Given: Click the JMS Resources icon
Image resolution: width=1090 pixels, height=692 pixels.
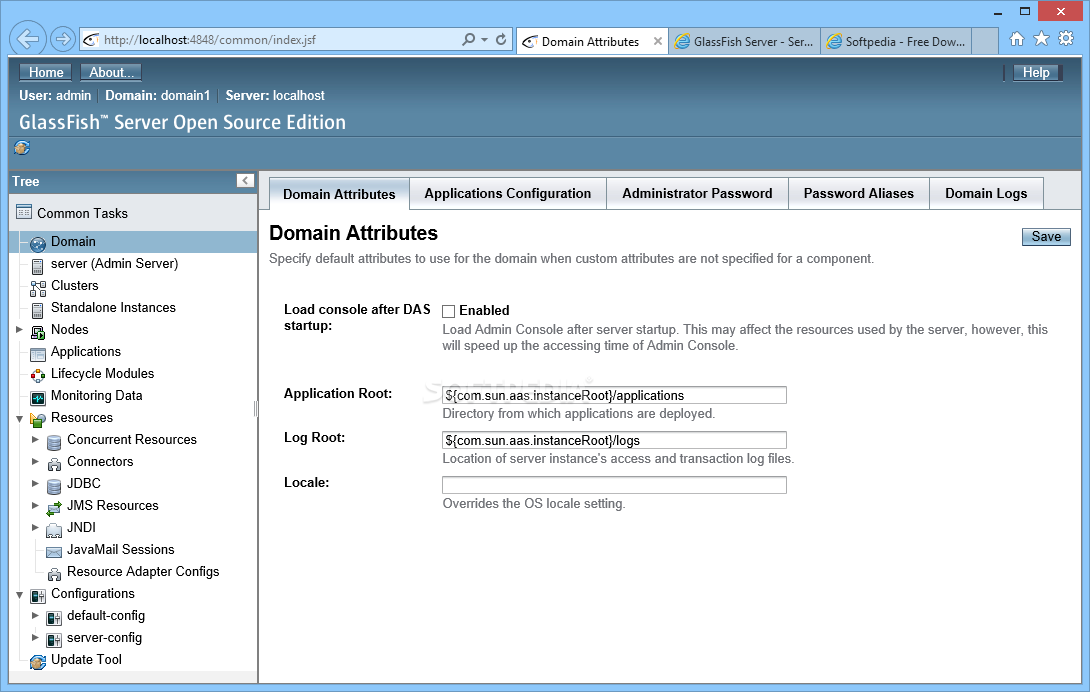Looking at the screenshot, I should [54, 508].
